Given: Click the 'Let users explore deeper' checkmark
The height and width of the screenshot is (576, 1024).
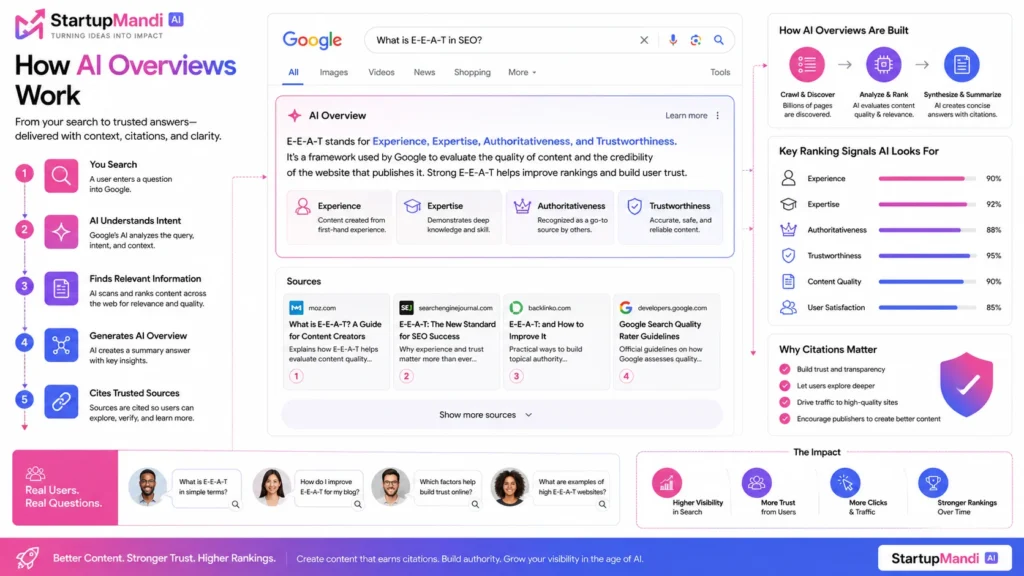Looking at the screenshot, I should pyautogui.click(x=785, y=386).
